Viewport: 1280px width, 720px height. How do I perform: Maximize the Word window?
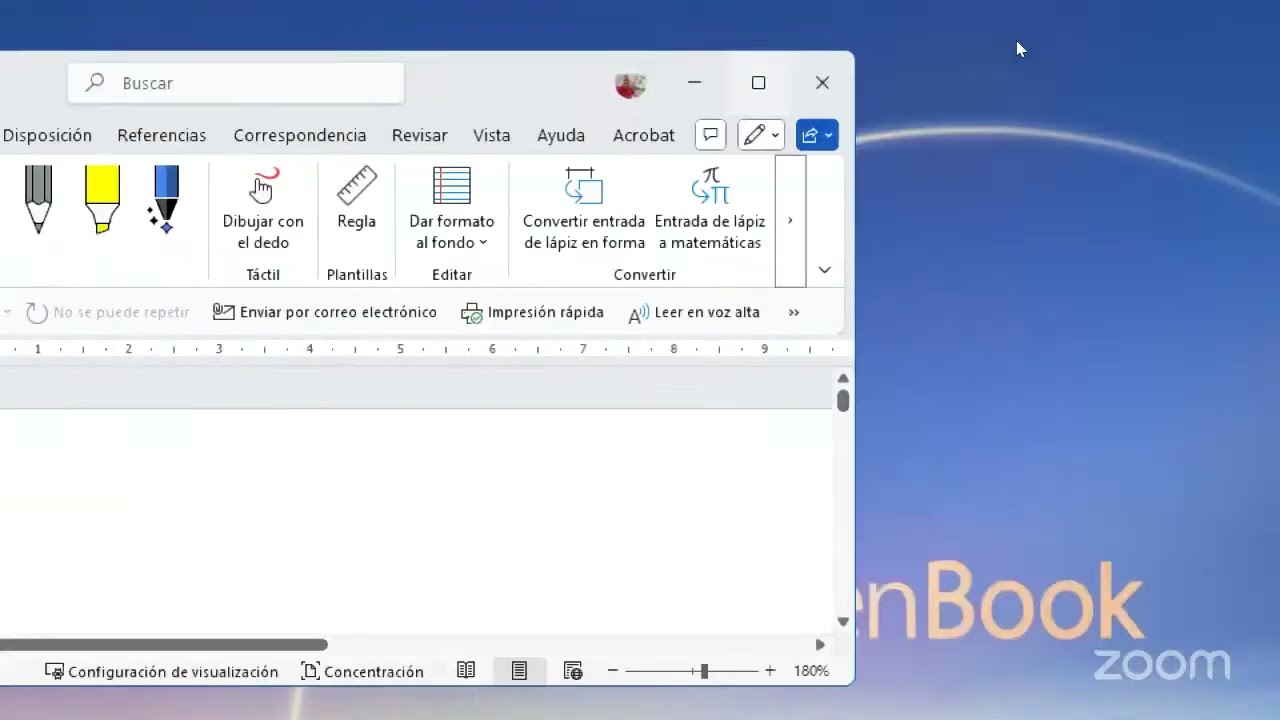pyautogui.click(x=758, y=83)
